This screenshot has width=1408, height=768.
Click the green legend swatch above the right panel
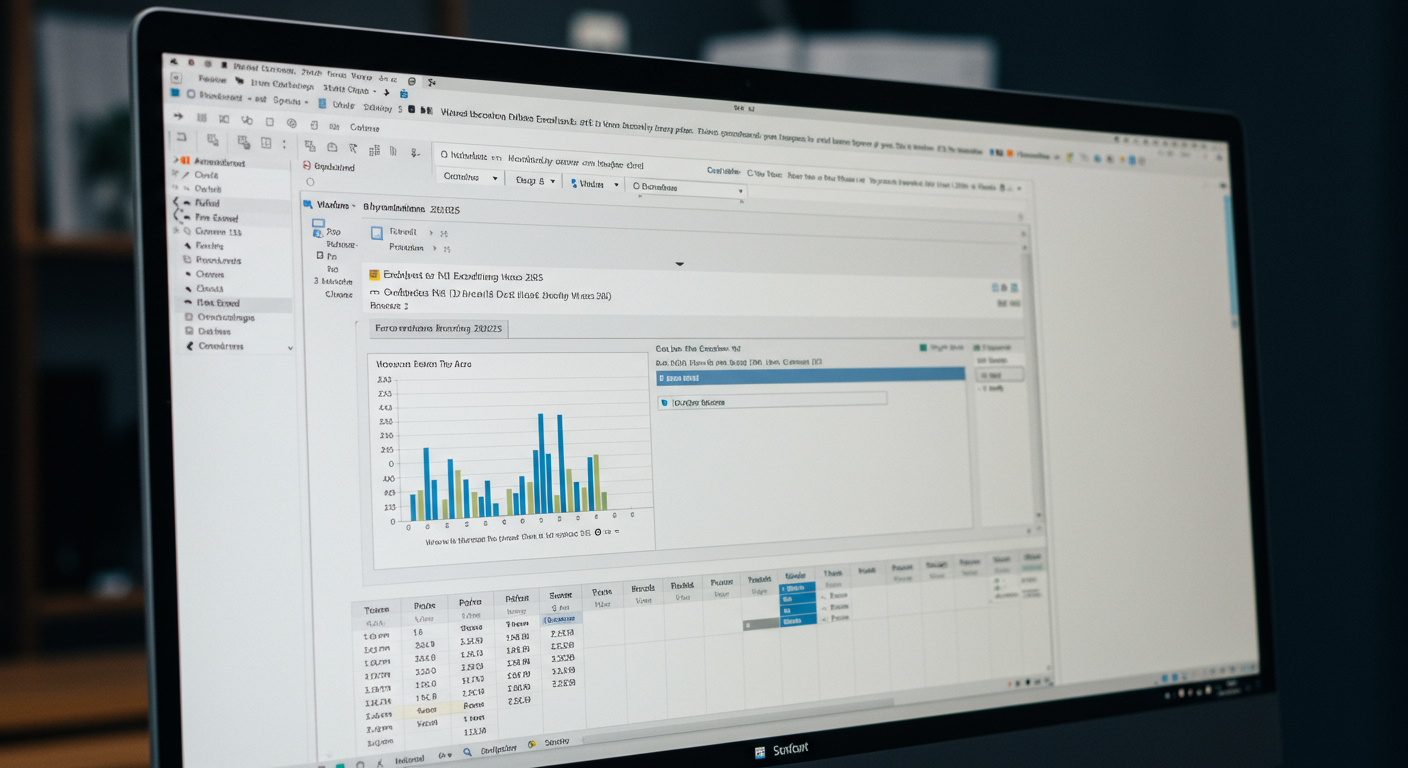923,348
